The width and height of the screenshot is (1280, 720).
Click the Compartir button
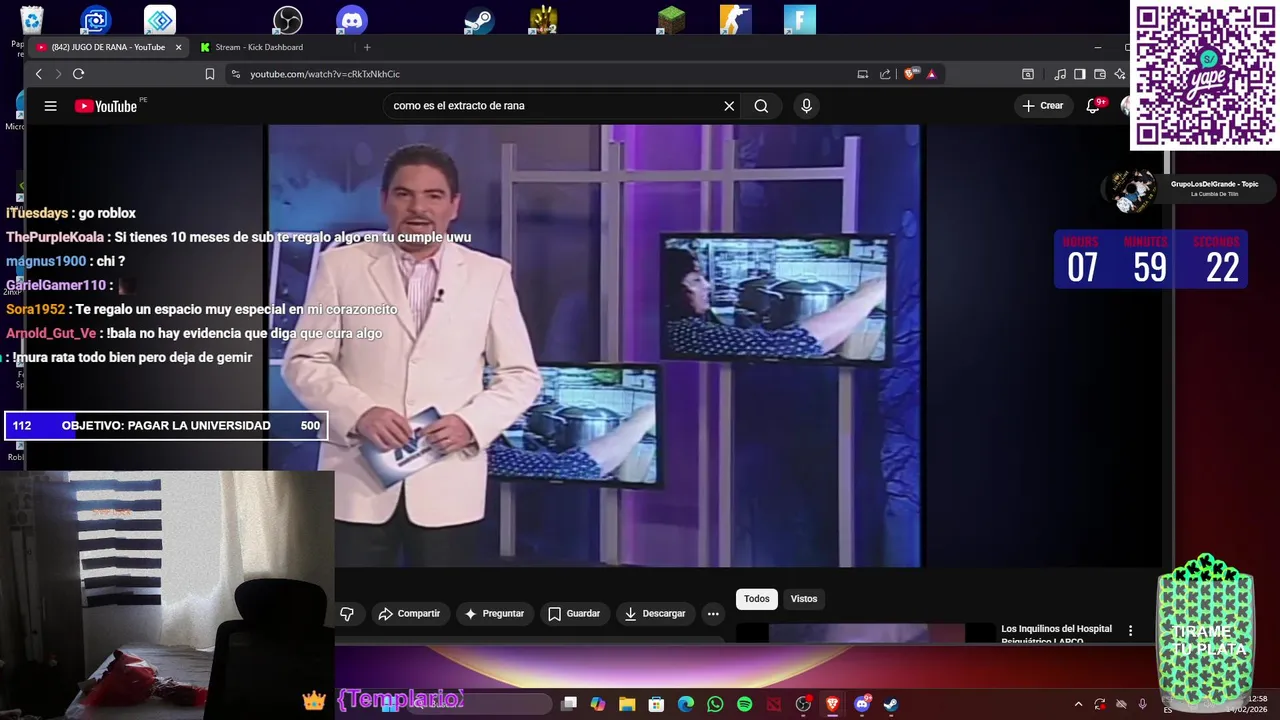point(409,614)
